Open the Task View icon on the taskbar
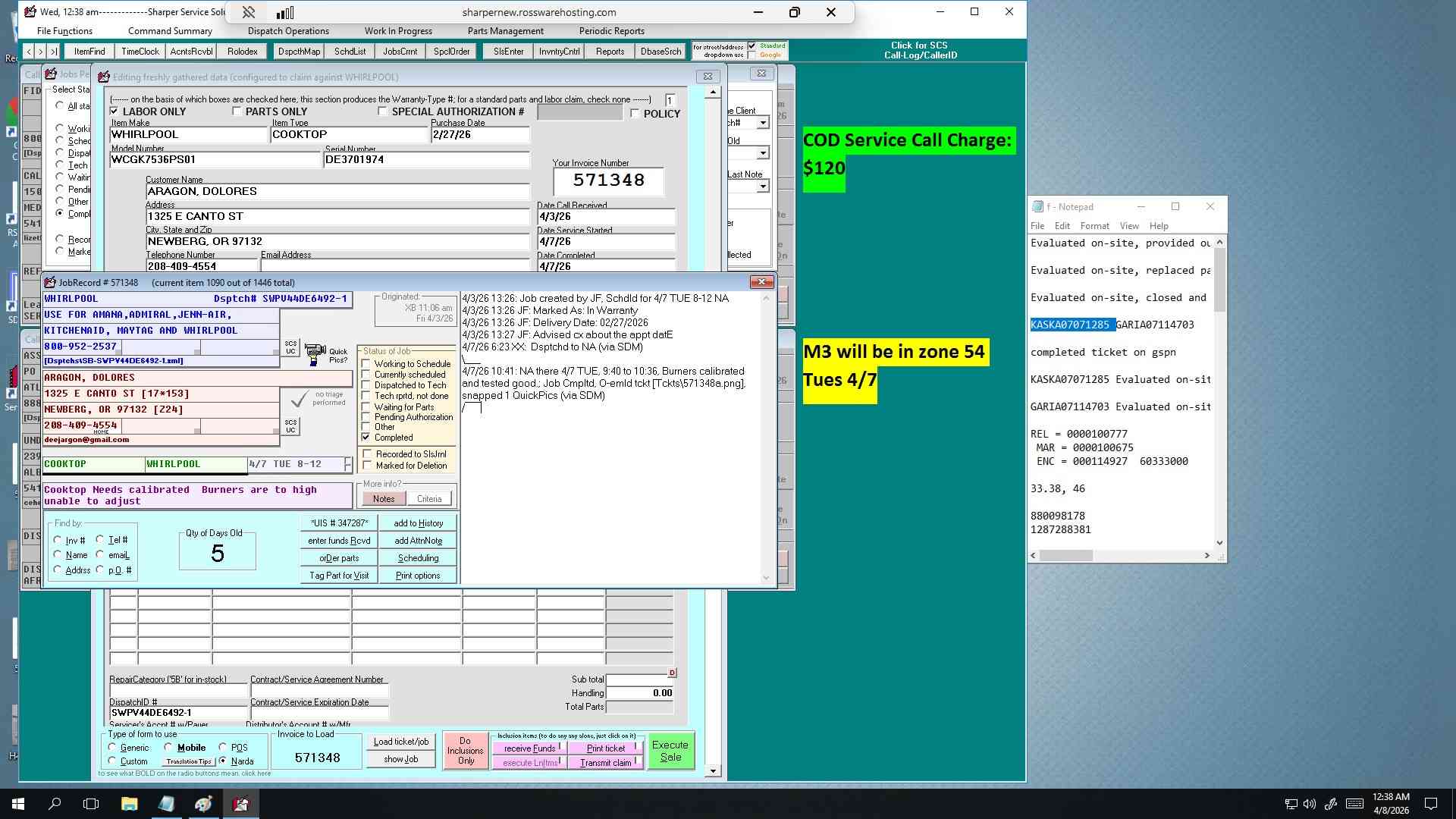Image resolution: width=1456 pixels, height=819 pixels. [x=91, y=804]
